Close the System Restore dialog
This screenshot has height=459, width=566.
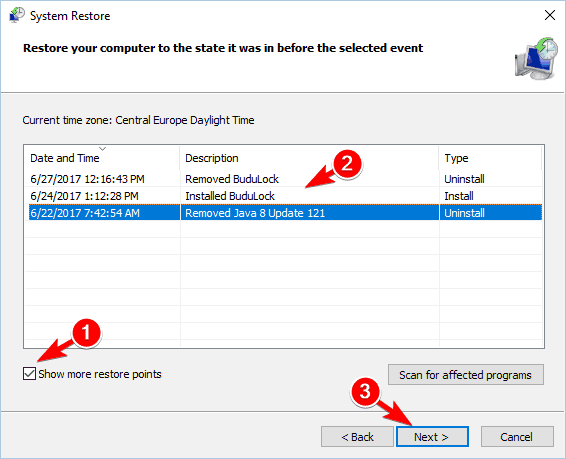click(550, 15)
